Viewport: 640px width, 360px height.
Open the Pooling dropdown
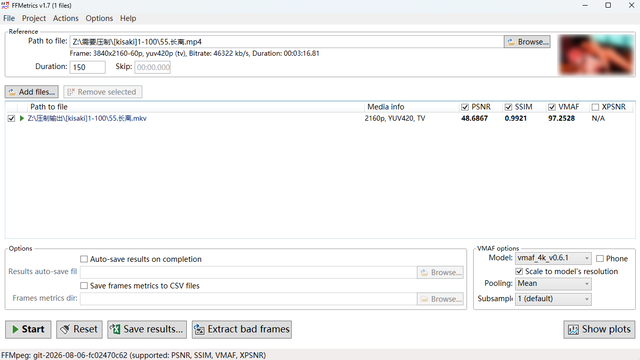tap(553, 284)
